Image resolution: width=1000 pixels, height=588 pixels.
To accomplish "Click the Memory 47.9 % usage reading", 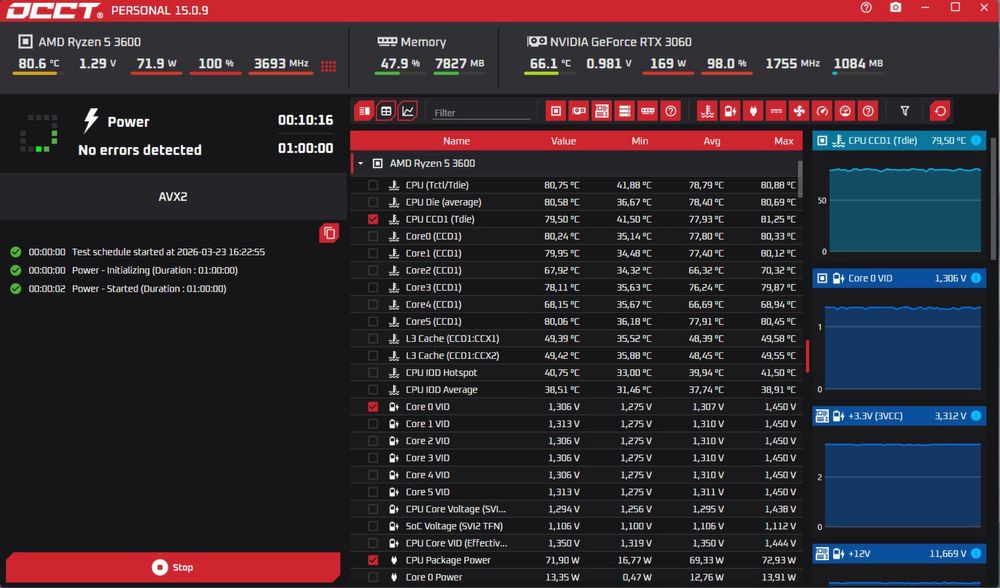I will [400, 64].
